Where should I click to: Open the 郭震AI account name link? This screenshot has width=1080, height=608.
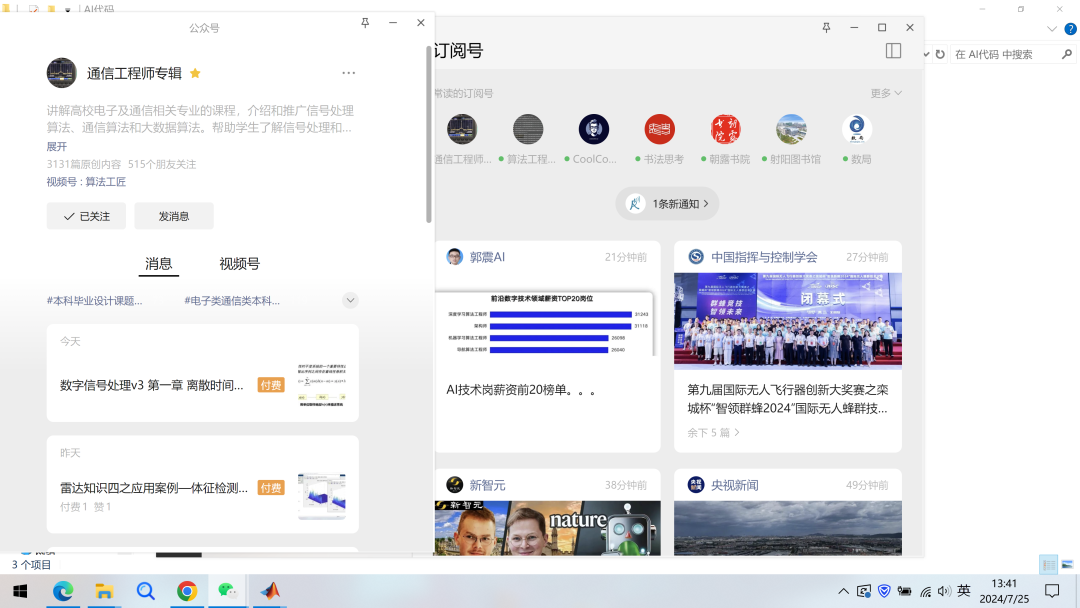click(487, 257)
